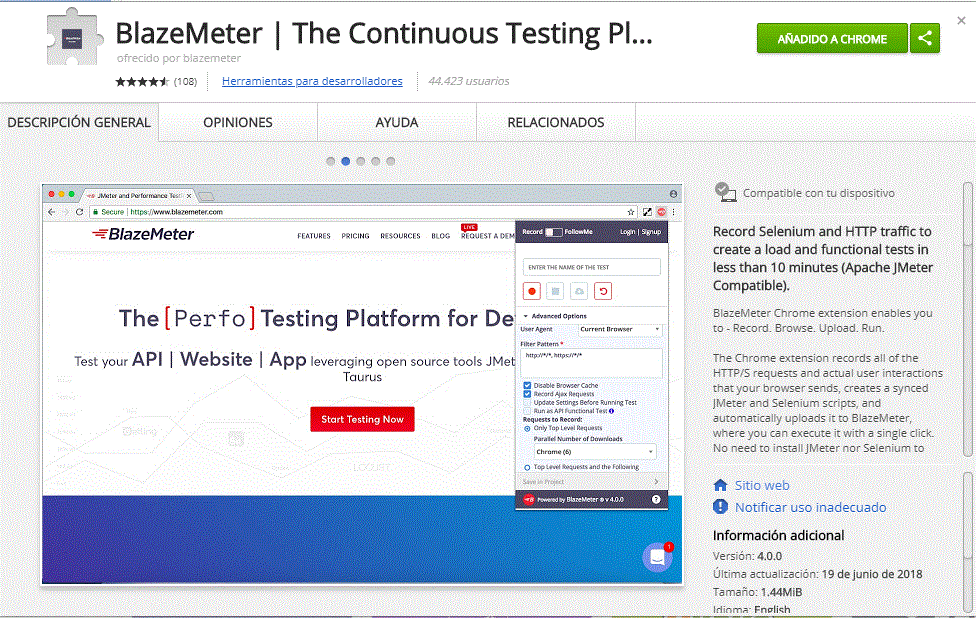Viewport: 976px width, 618px height.
Task: Click the red reset arrow icon
Action: tap(603, 291)
